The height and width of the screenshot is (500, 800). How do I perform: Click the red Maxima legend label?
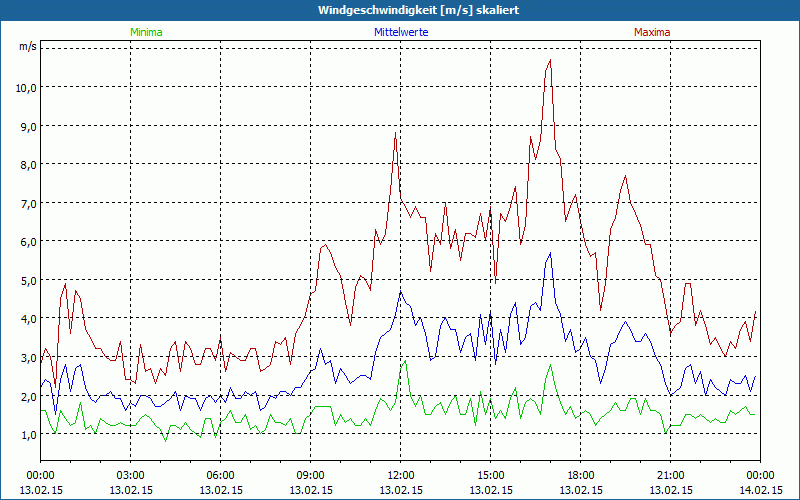pyautogui.click(x=652, y=32)
